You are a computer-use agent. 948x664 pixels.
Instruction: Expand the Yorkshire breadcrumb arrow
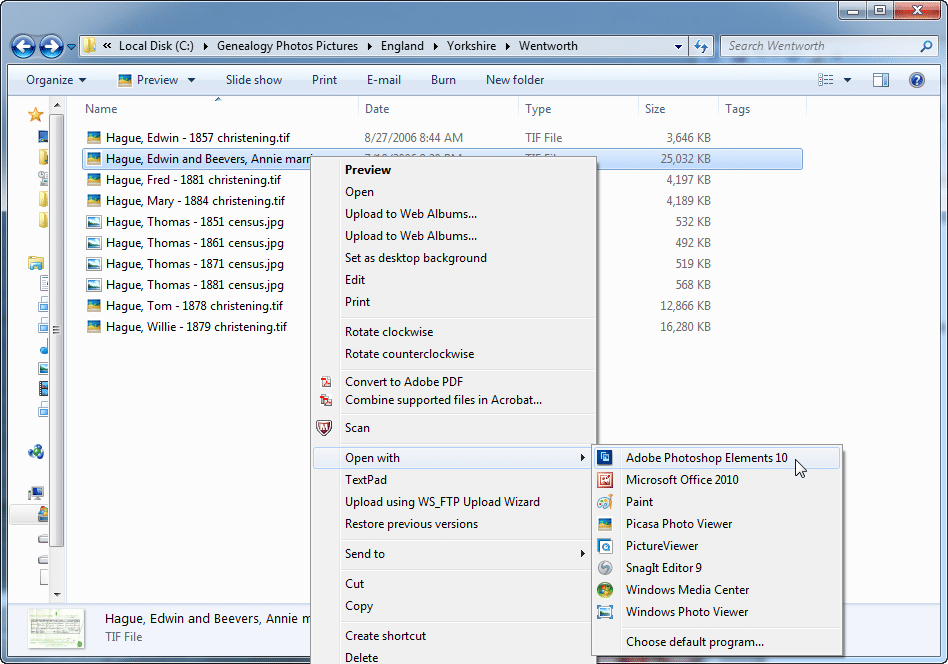point(507,46)
